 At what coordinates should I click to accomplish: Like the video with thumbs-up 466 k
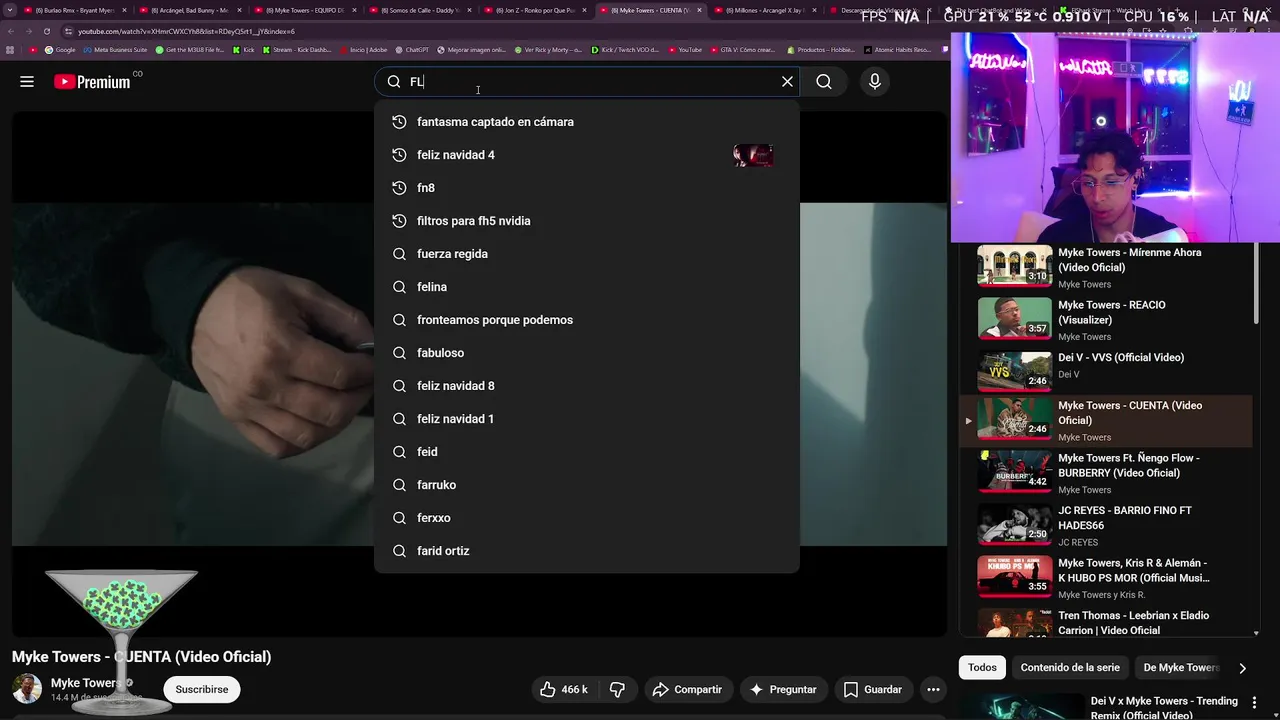pos(564,689)
